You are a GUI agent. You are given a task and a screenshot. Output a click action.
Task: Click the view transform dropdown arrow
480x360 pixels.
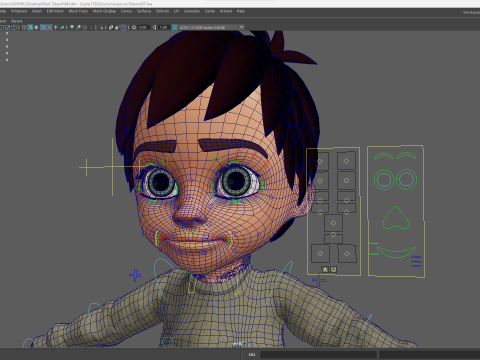tap(241, 27)
